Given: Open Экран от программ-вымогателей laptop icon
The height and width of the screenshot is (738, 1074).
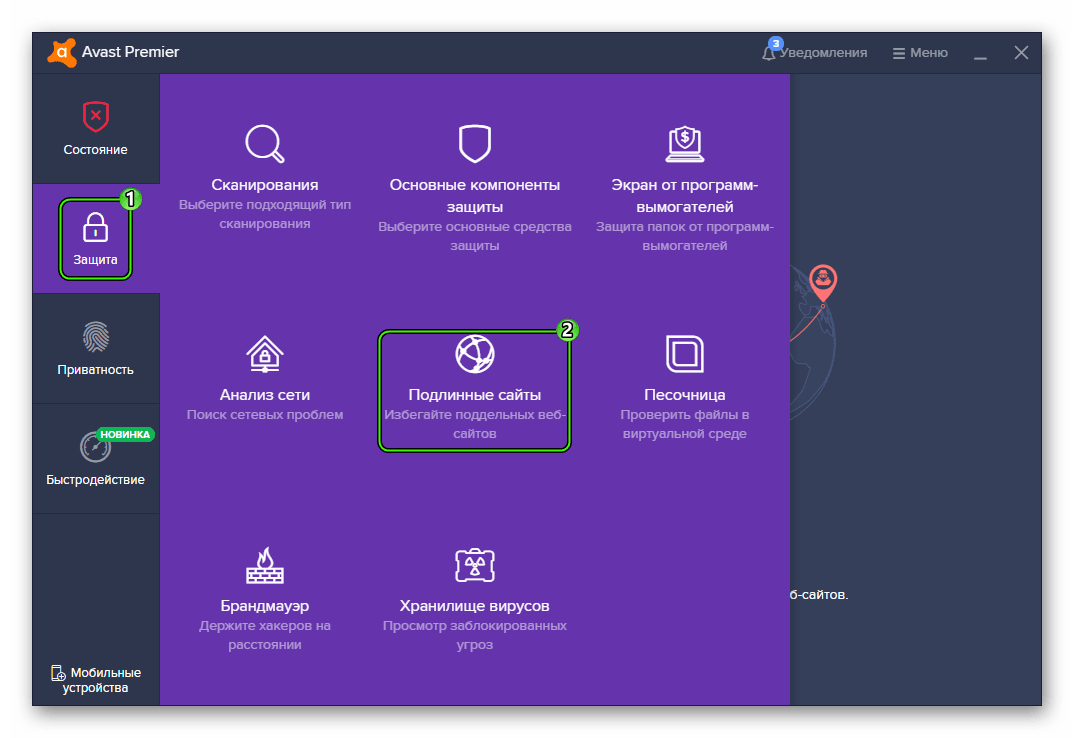Looking at the screenshot, I should click(685, 143).
